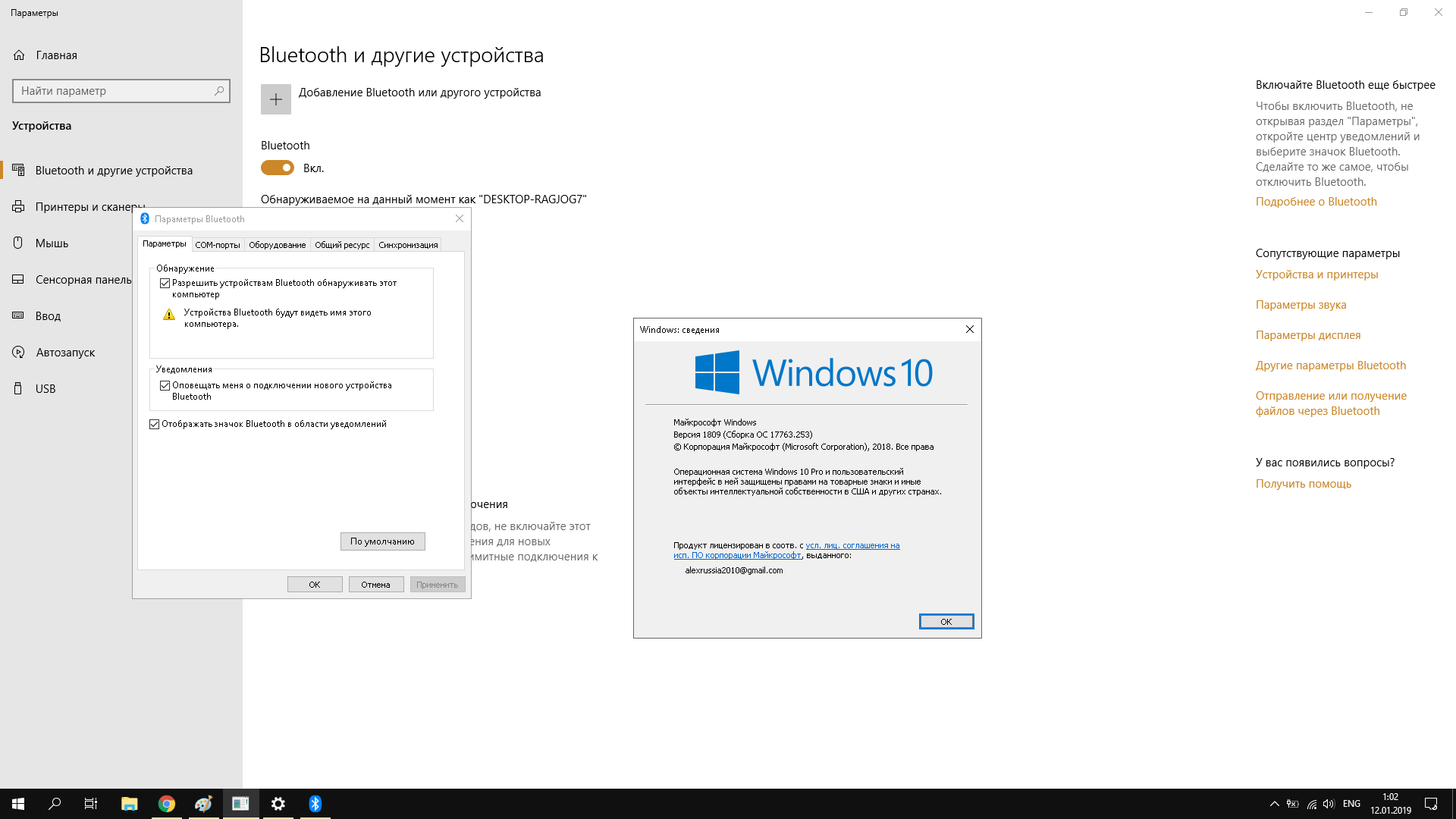Click the network Wi-Fi tray icon
Image resolution: width=1456 pixels, height=819 pixels.
point(1312,804)
